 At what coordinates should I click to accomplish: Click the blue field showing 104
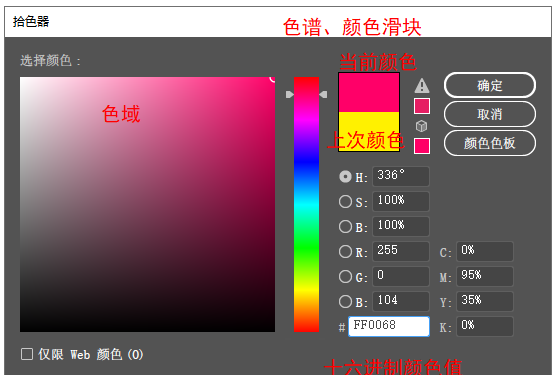(401, 301)
